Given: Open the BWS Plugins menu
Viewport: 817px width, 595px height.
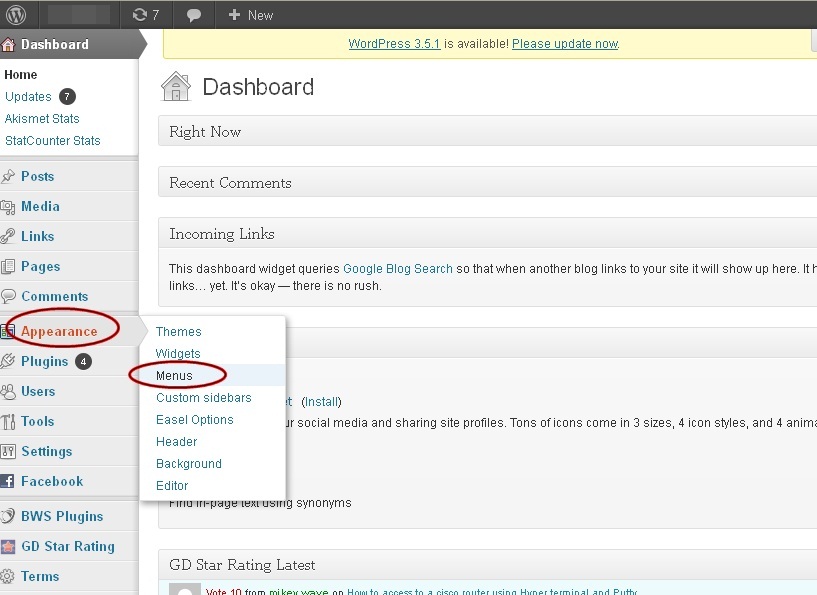Looking at the screenshot, I should [x=62, y=516].
